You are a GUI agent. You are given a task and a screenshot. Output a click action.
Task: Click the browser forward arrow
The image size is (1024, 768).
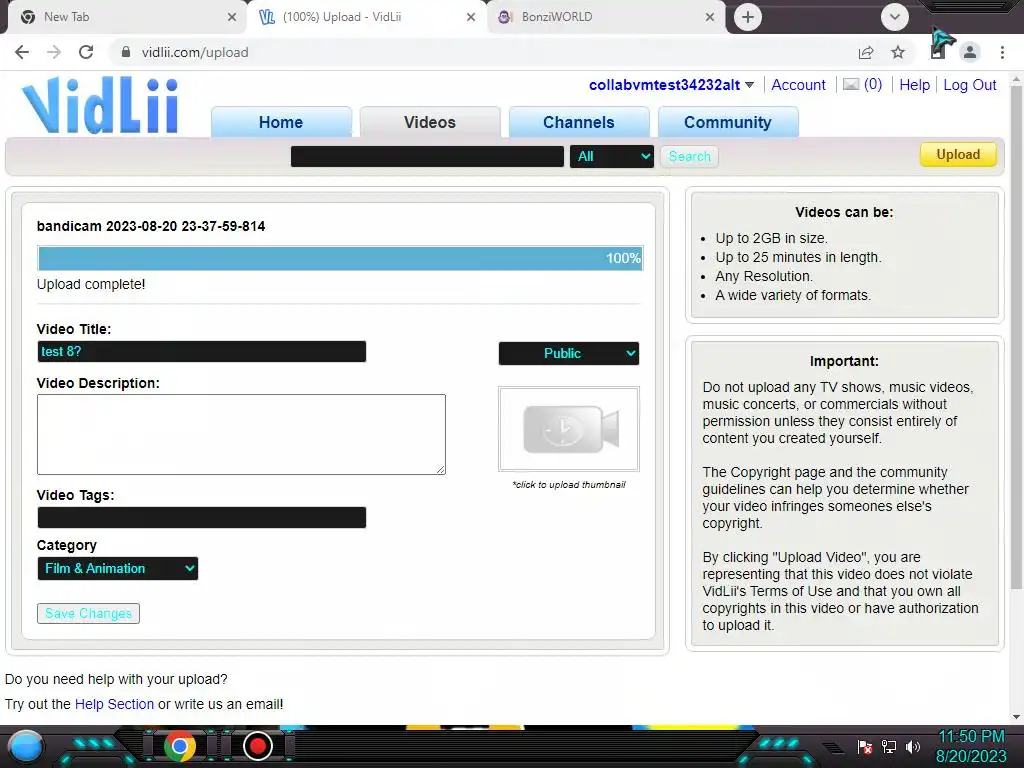click(x=54, y=52)
